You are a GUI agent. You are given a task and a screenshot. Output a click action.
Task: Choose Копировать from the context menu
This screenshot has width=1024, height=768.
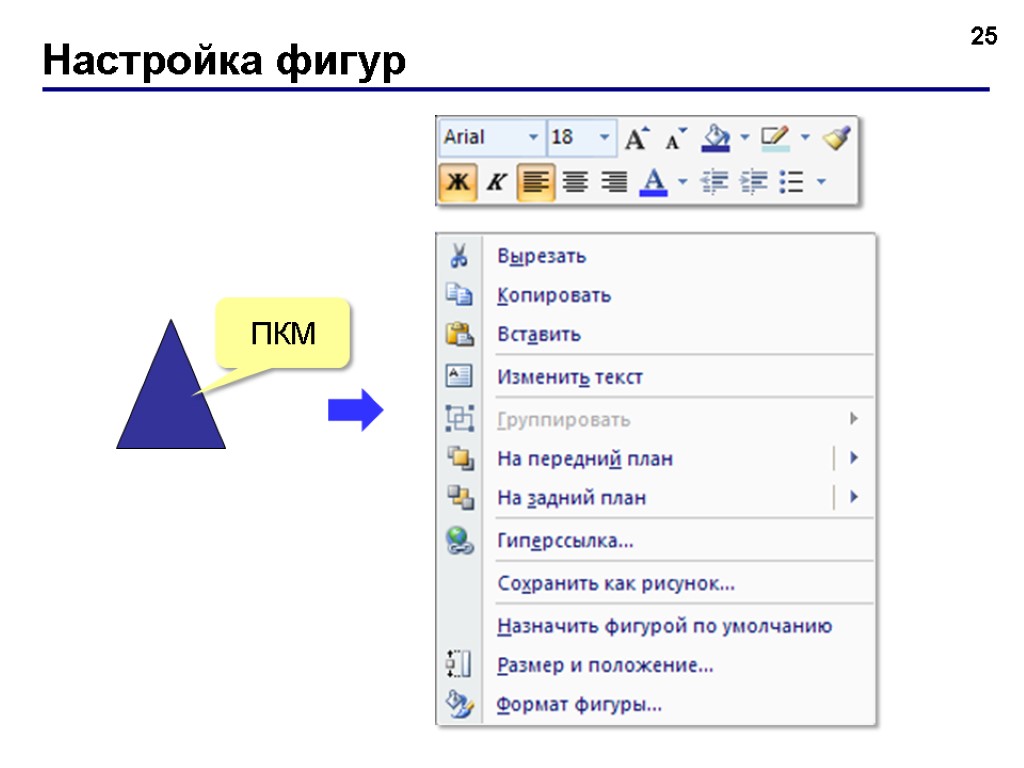click(655, 295)
